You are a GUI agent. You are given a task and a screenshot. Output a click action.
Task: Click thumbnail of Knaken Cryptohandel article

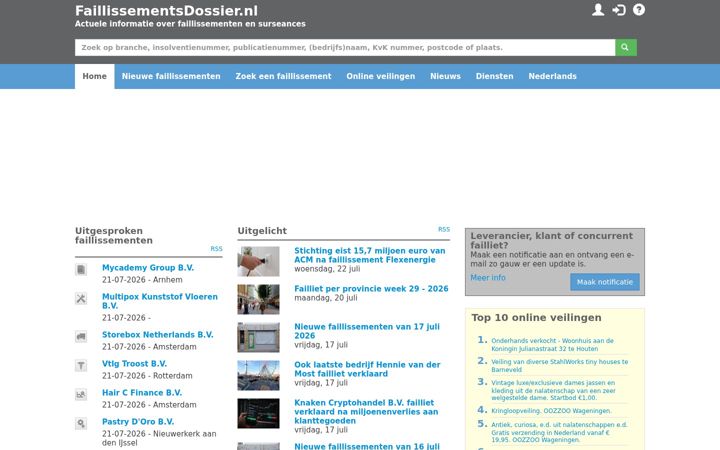[x=259, y=414]
